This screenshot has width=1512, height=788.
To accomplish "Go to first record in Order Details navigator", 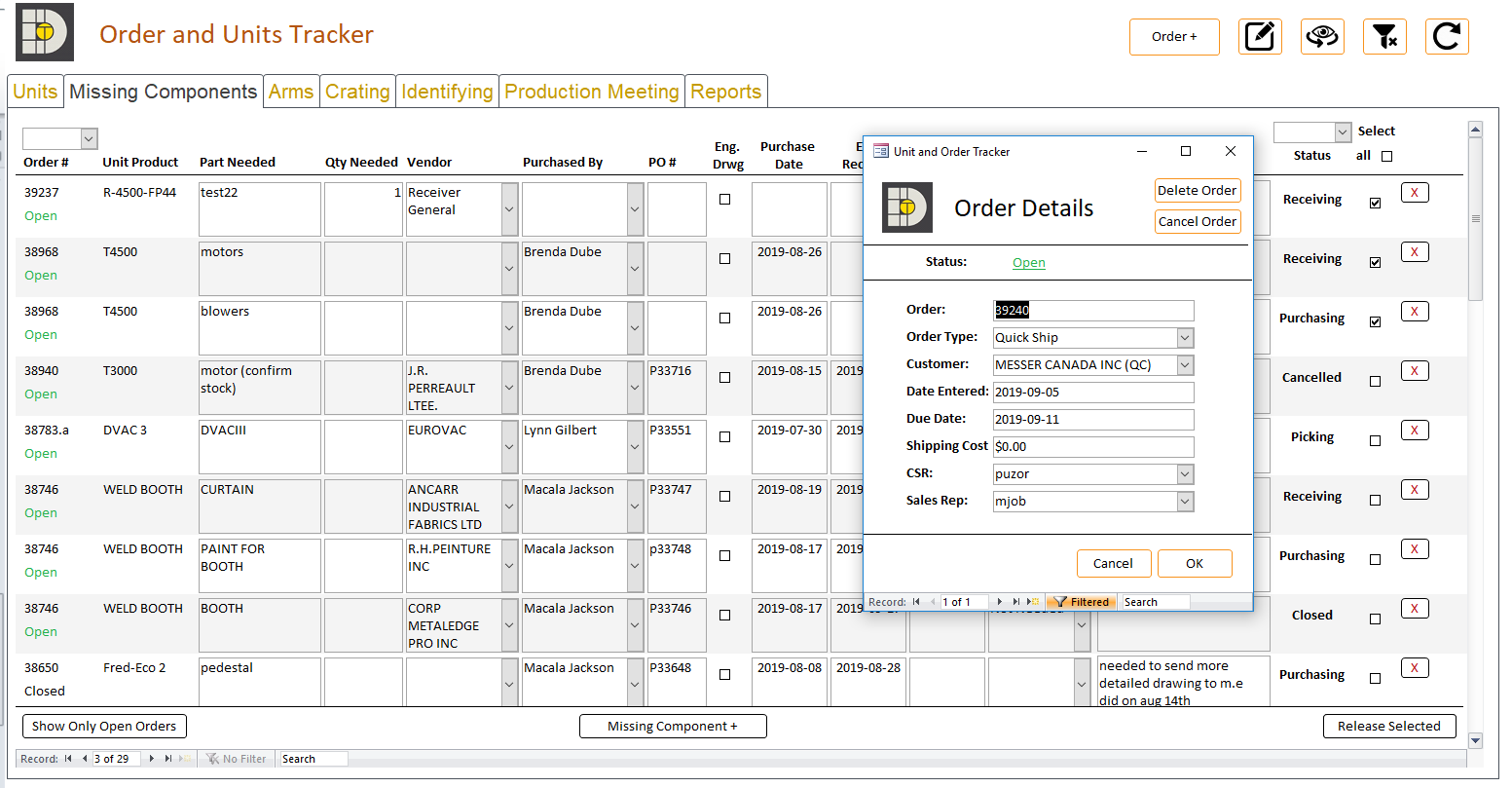I will pos(916,602).
